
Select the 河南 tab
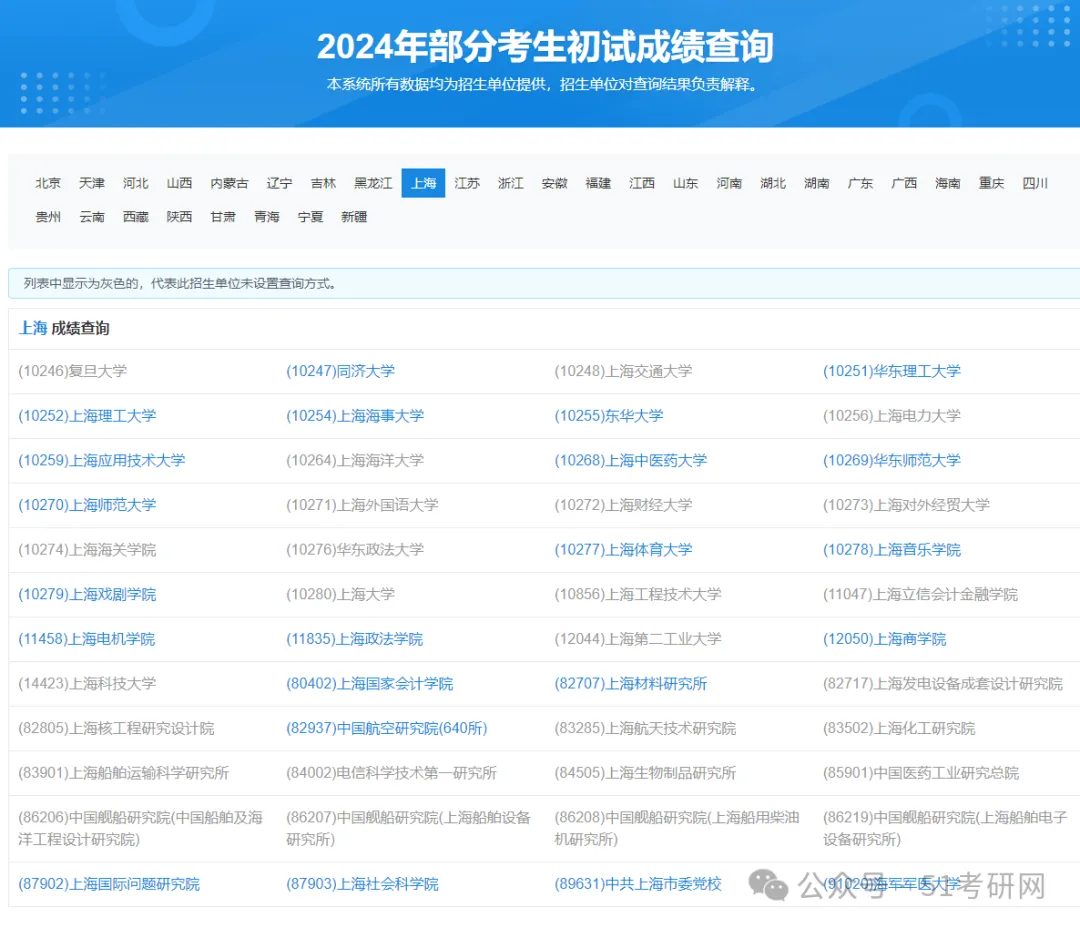(x=729, y=183)
